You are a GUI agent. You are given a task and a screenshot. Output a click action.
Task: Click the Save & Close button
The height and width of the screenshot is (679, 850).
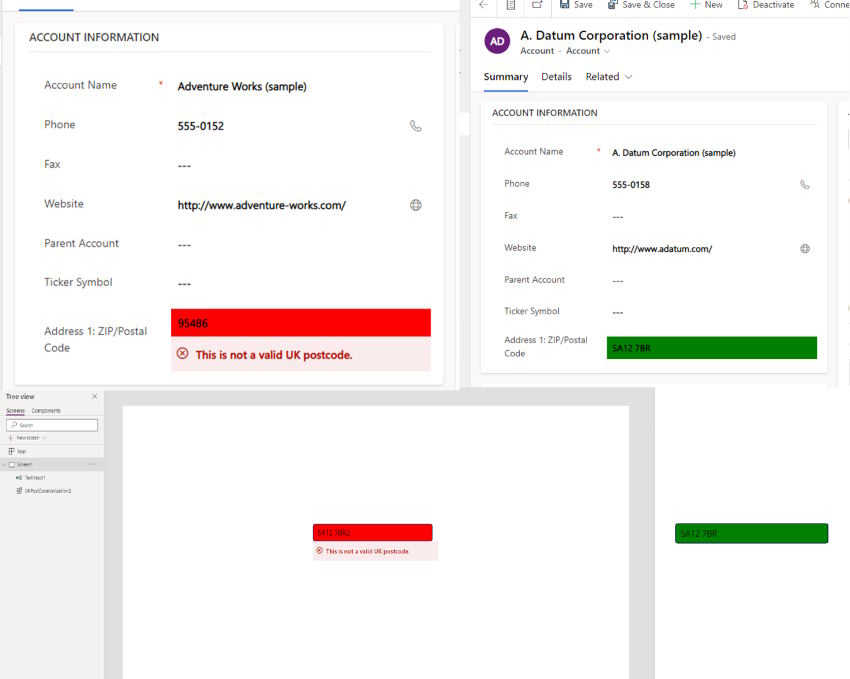click(x=642, y=5)
